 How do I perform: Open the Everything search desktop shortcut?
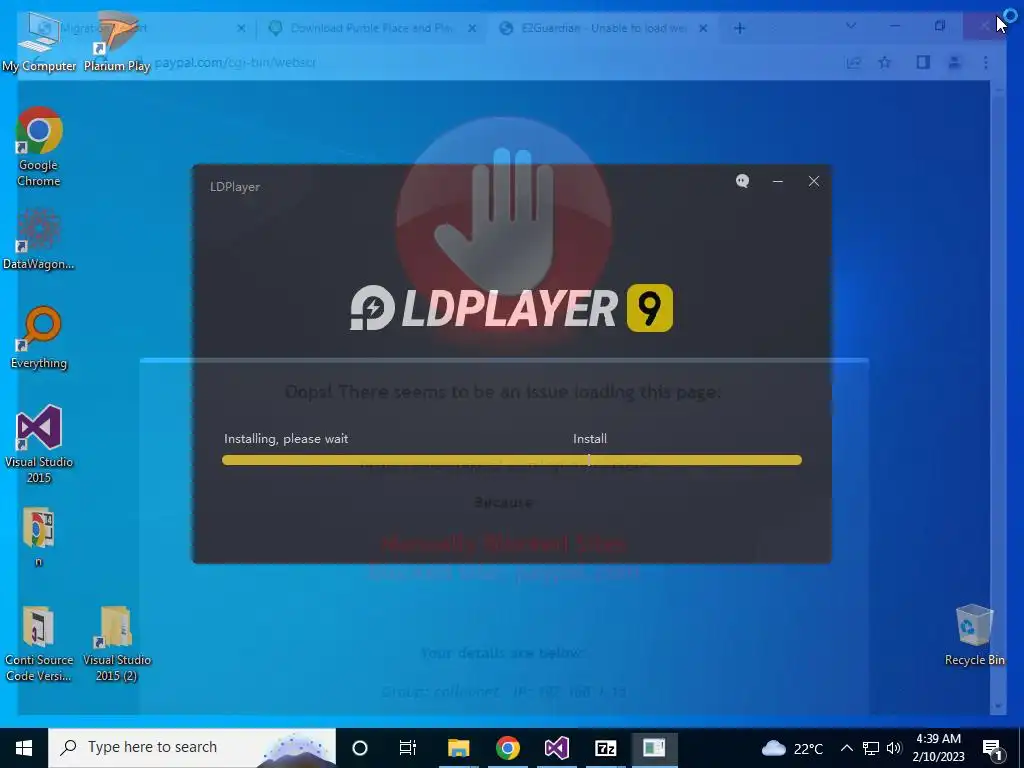39,338
